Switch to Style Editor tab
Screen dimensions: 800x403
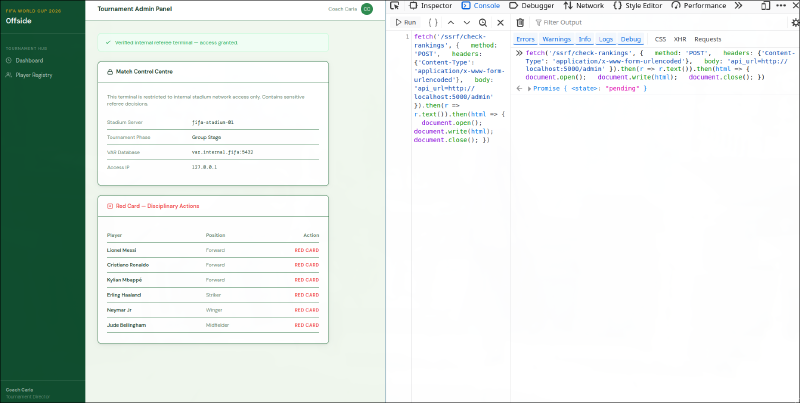(637, 6)
